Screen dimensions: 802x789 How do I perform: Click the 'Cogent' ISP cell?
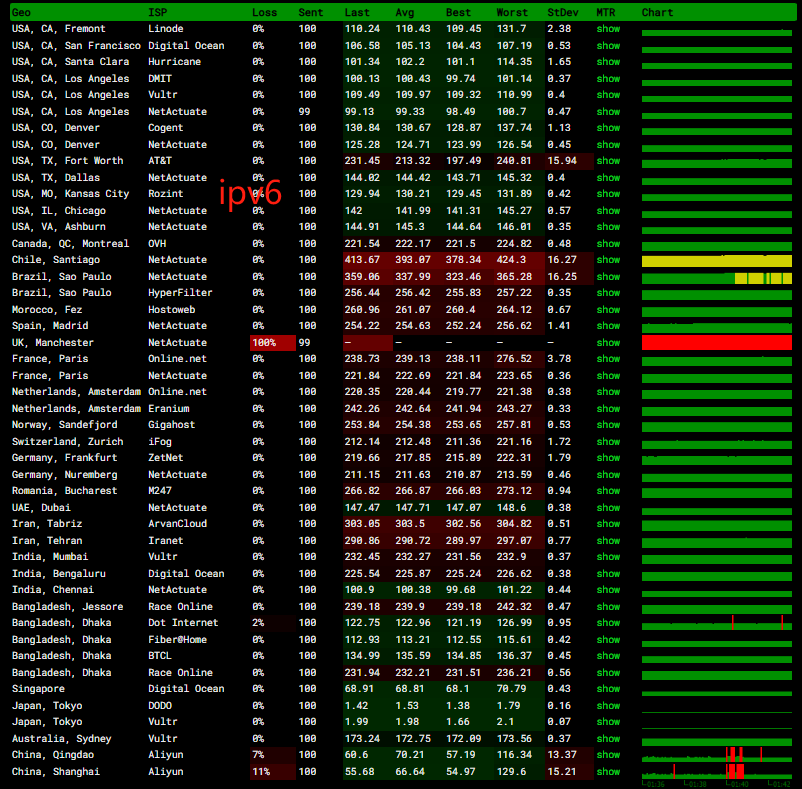(165, 128)
